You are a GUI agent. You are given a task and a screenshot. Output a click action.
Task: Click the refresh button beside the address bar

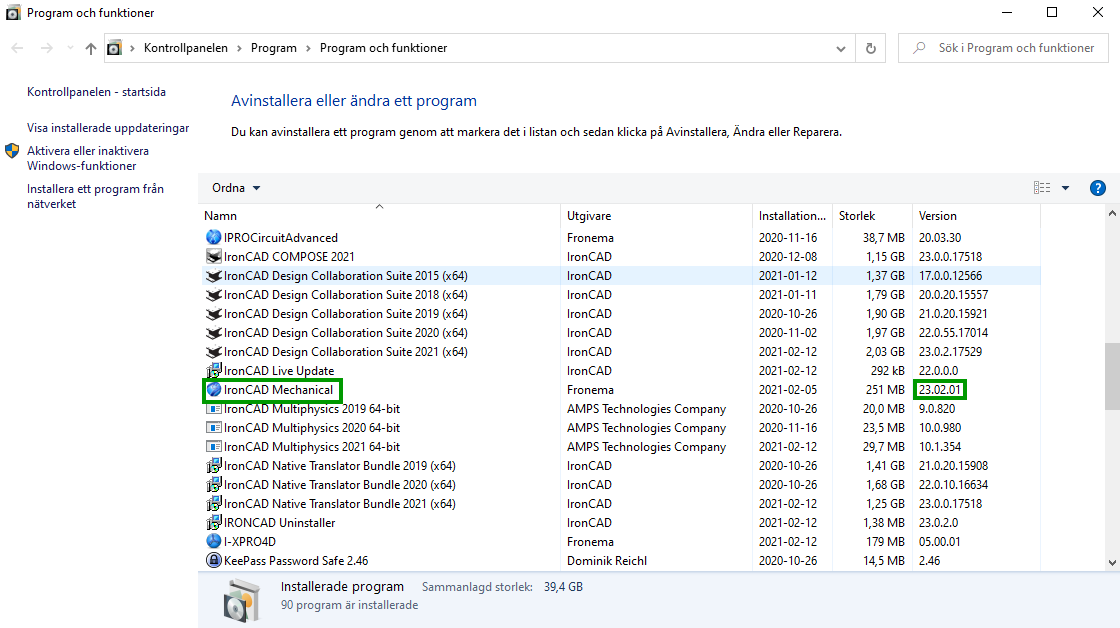(871, 48)
